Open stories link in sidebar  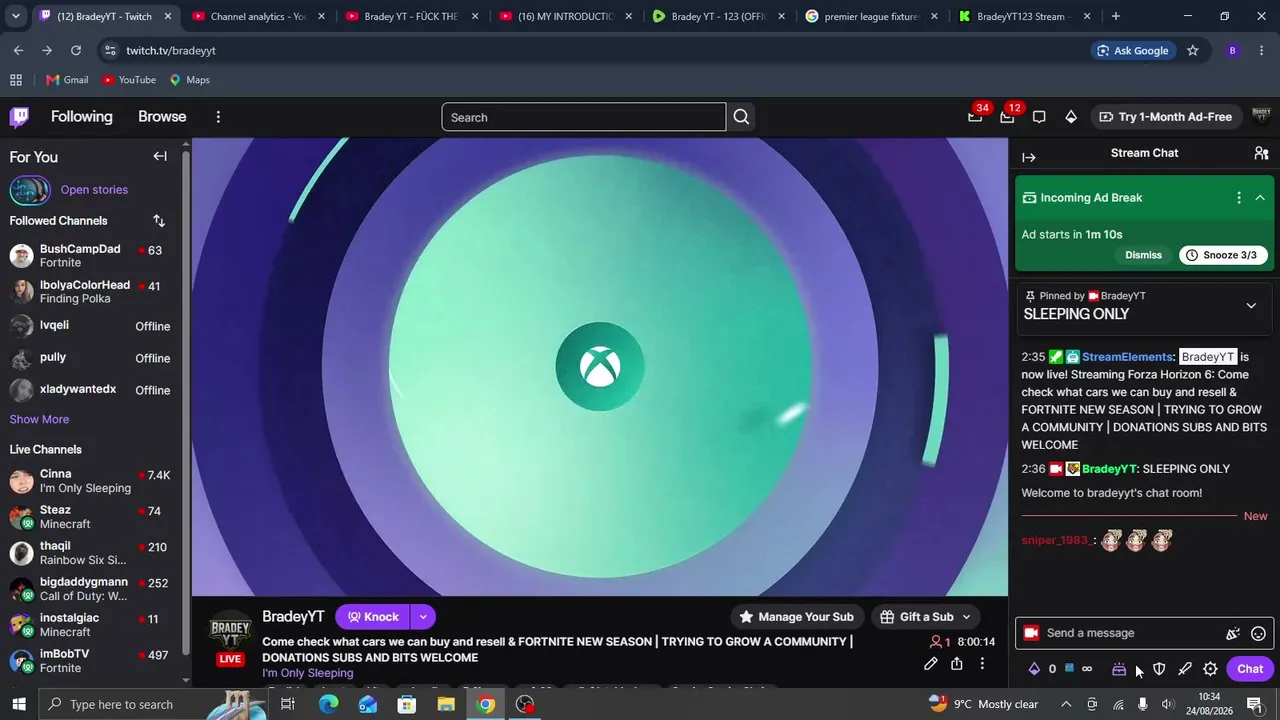pyautogui.click(x=94, y=190)
